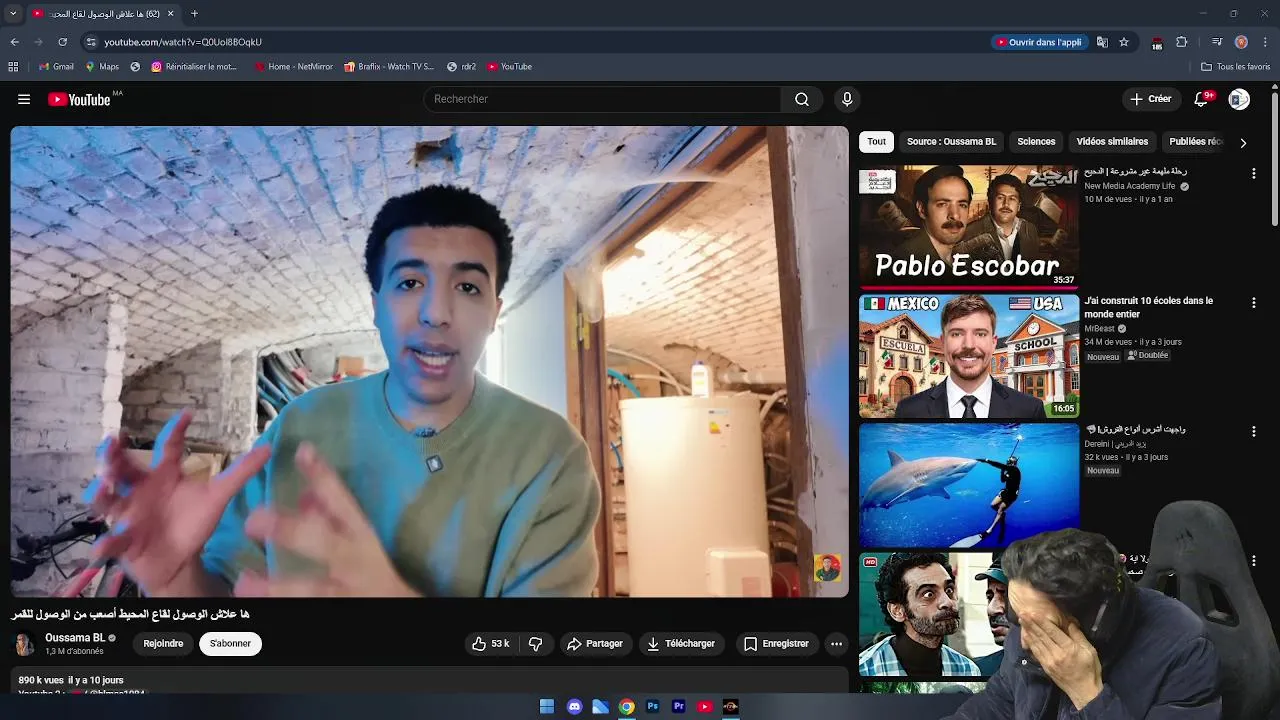1280x720 pixels.
Task: Open the Tous les favoris folder
Action: tap(1235, 67)
